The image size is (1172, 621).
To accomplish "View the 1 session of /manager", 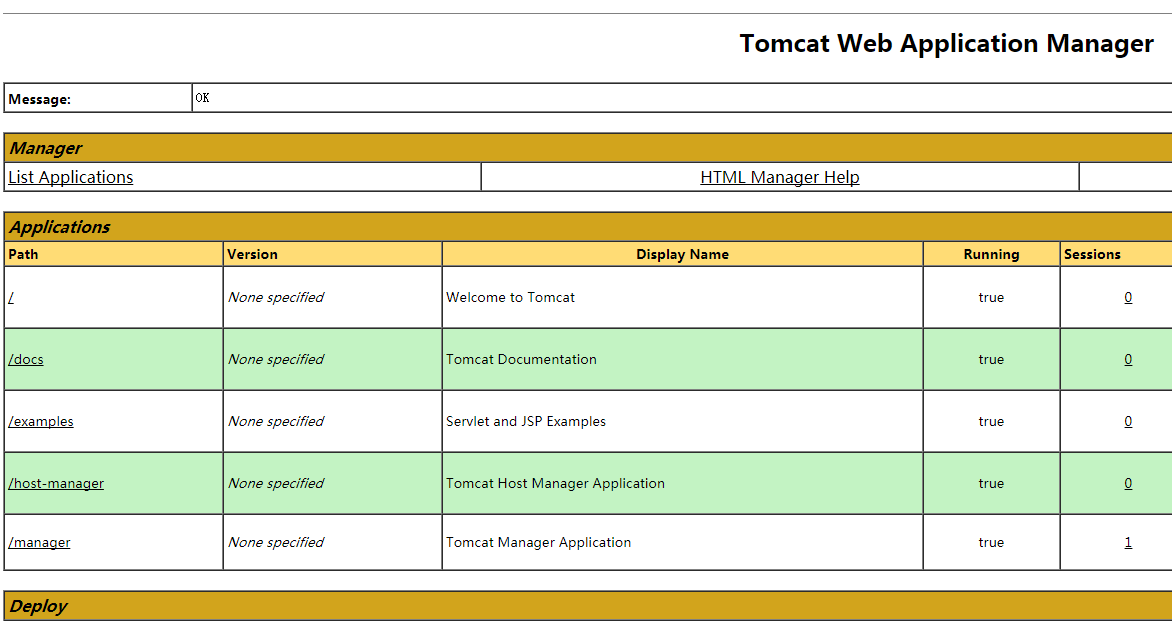I will pos(1128,543).
